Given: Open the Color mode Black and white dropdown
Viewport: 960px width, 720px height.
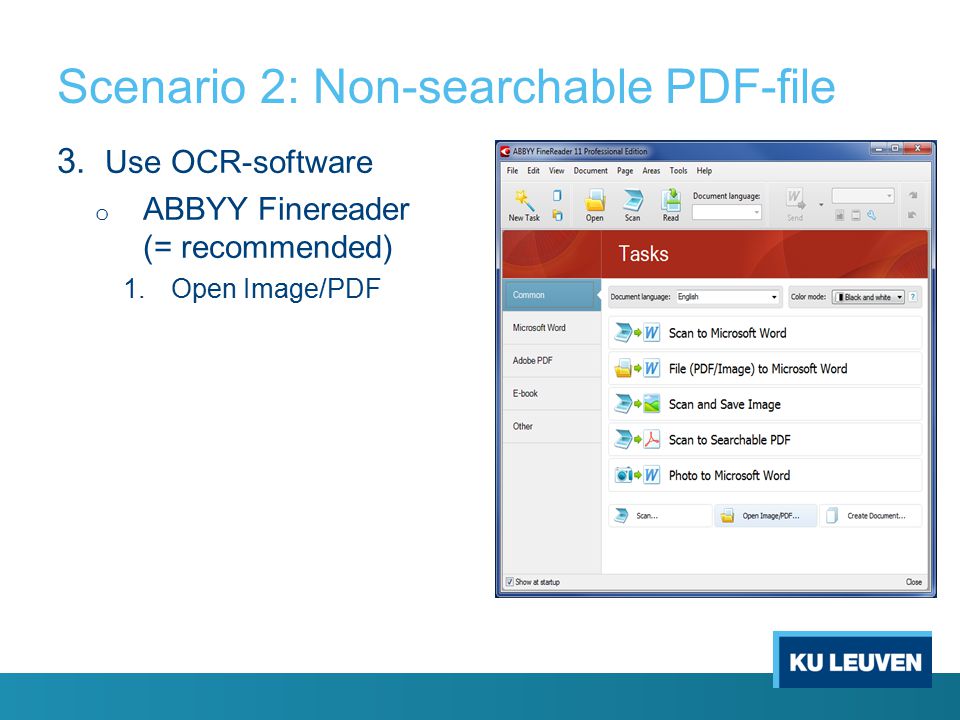Looking at the screenshot, I should 868,297.
